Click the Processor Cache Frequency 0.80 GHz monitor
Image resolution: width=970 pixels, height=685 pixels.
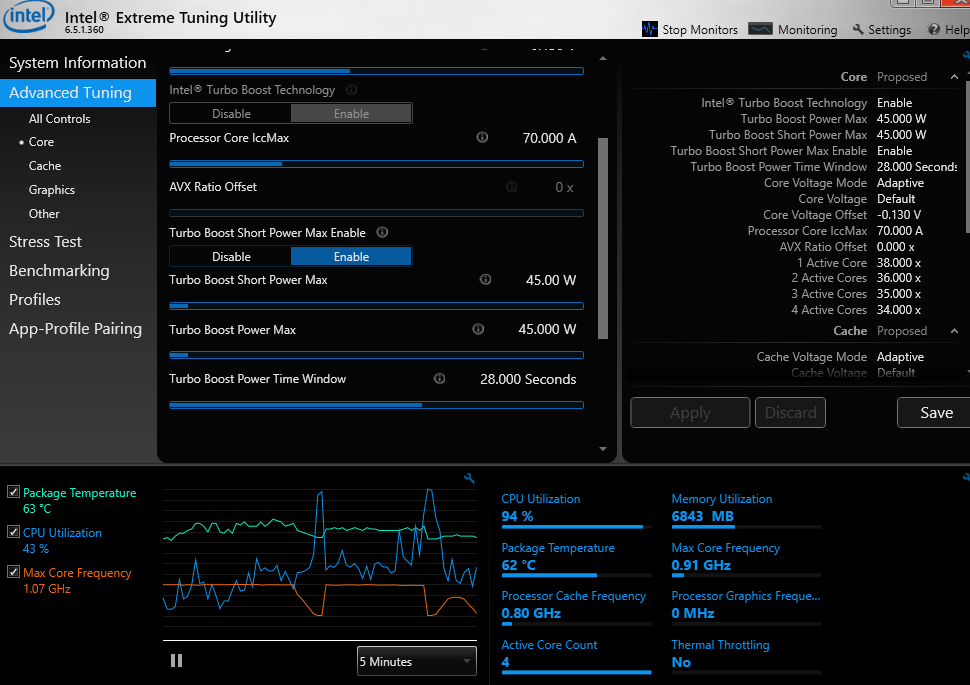pos(575,607)
